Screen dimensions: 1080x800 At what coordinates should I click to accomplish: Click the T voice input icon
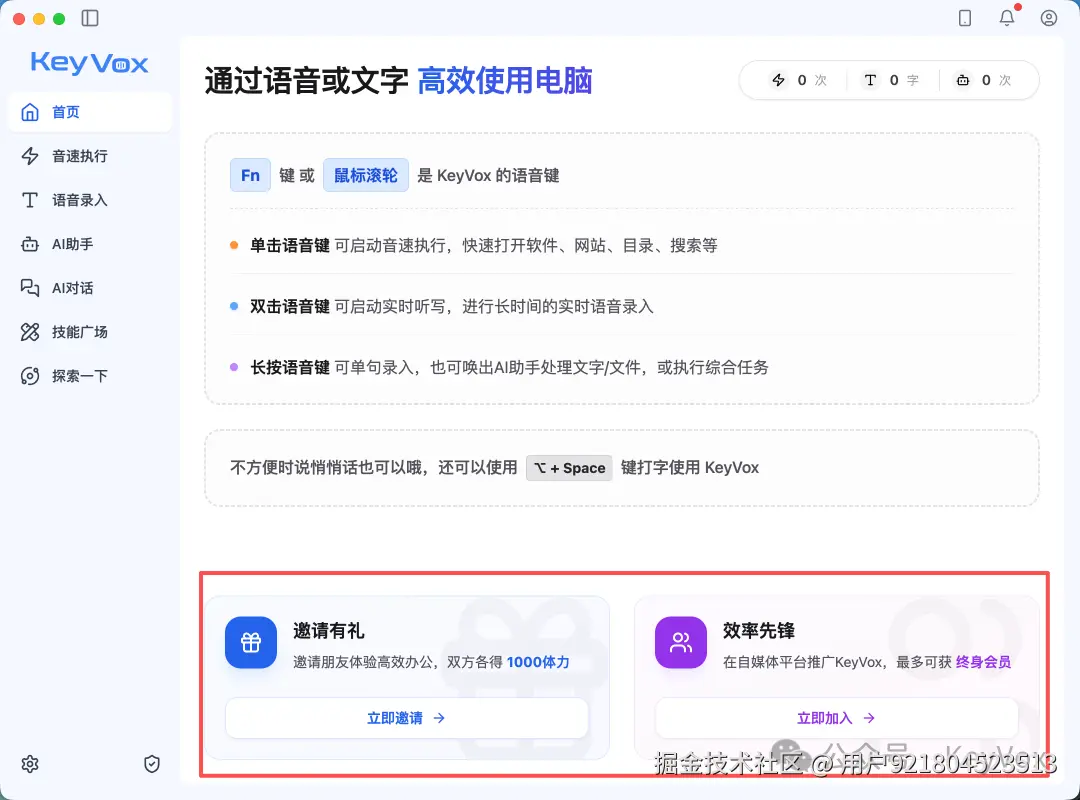30,200
